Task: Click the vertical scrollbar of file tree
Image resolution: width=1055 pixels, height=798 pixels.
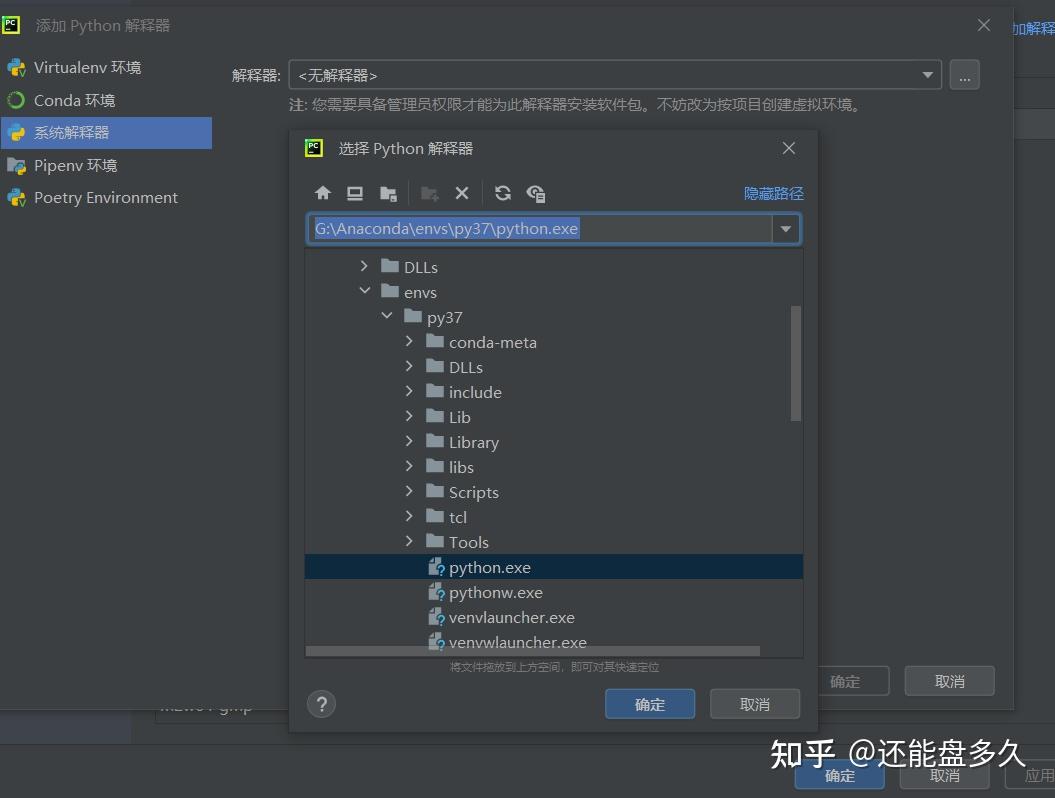Action: [796, 363]
